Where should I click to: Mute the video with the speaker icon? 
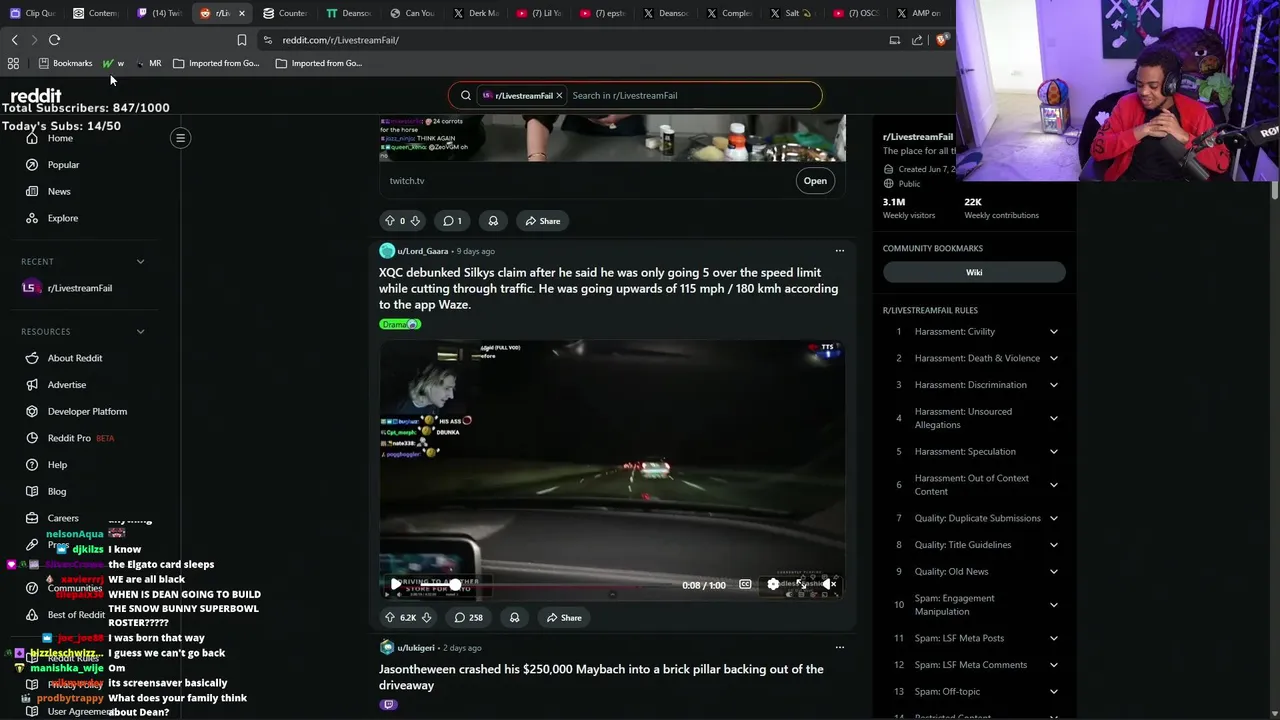point(829,585)
